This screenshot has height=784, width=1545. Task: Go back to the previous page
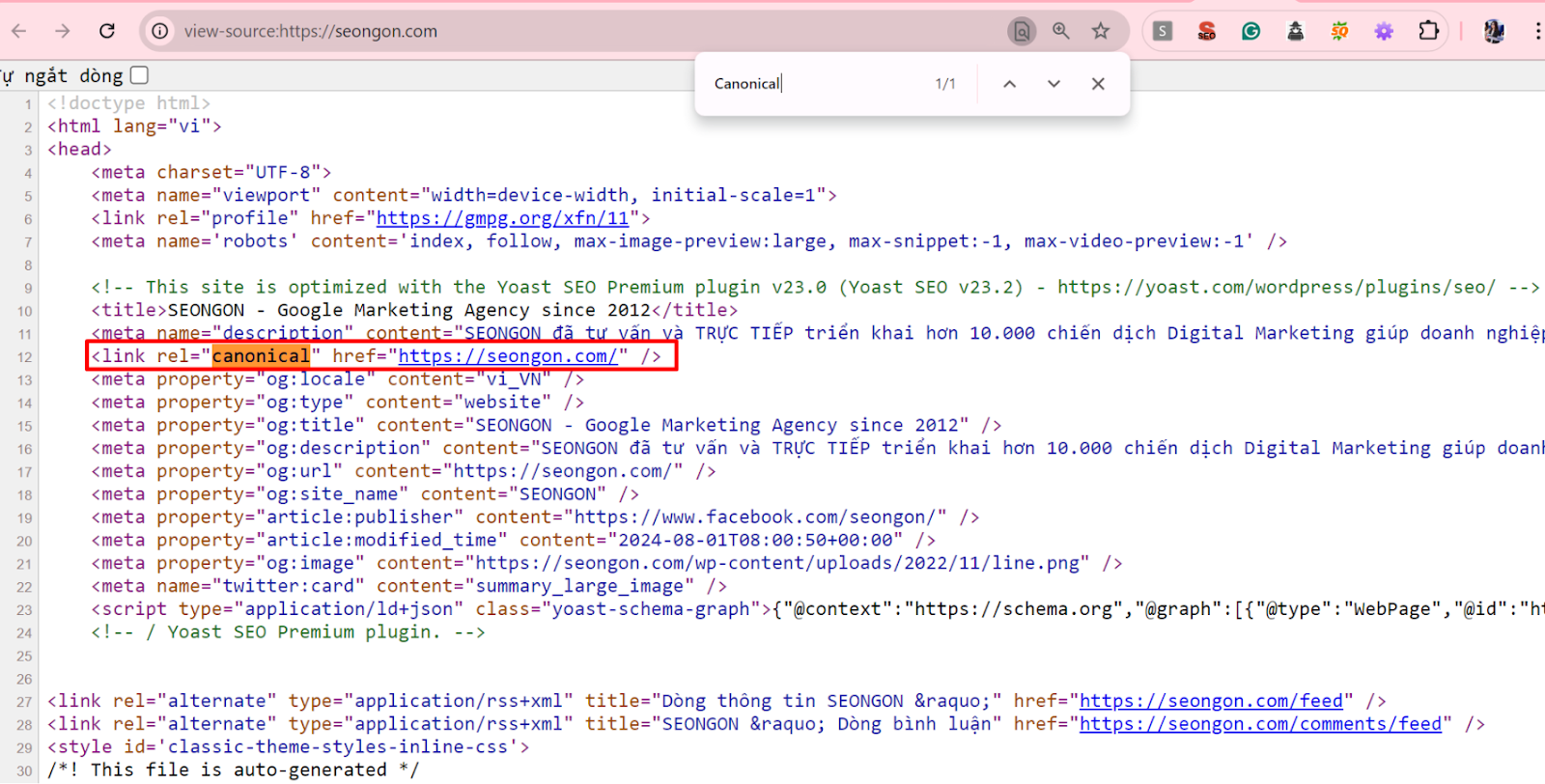click(x=19, y=31)
